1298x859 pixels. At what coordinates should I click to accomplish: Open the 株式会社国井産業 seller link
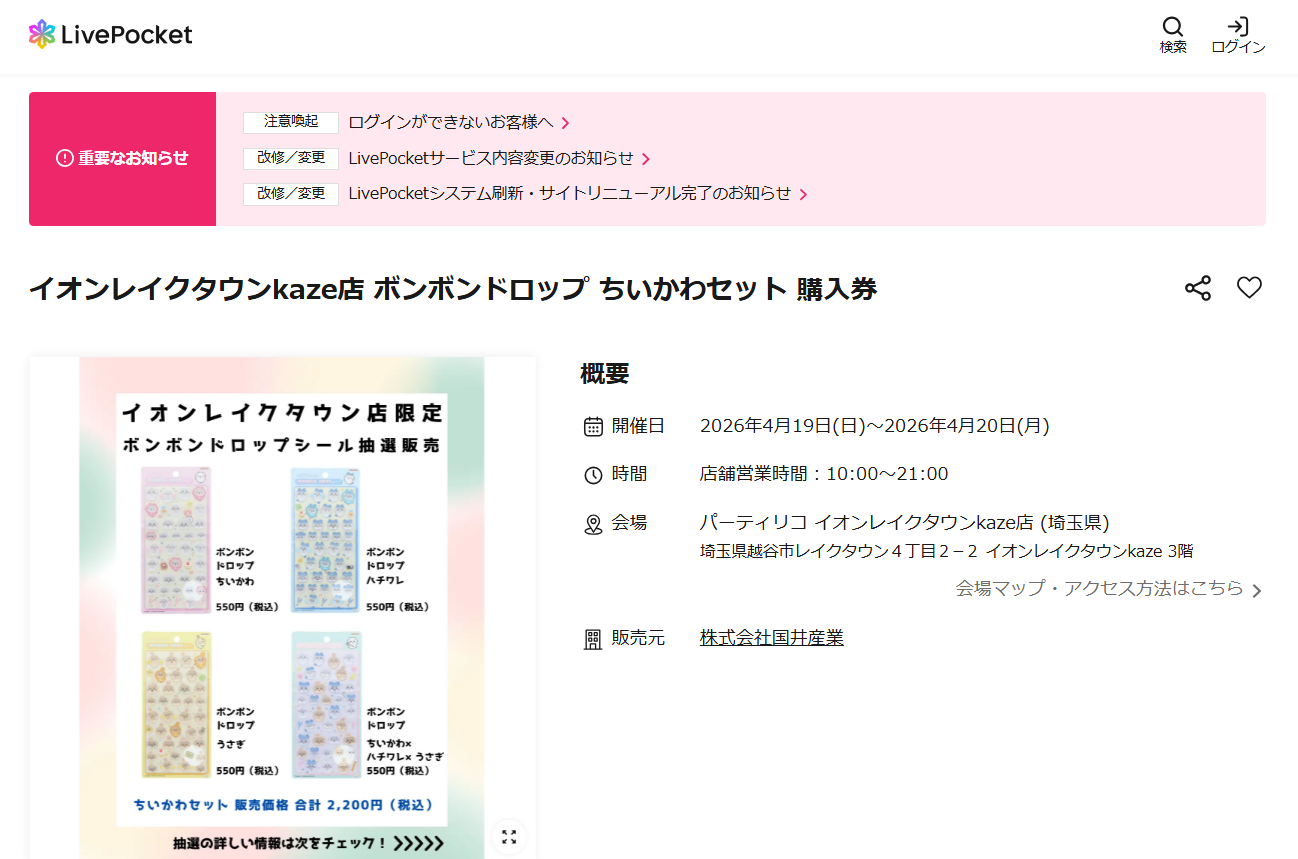771,637
